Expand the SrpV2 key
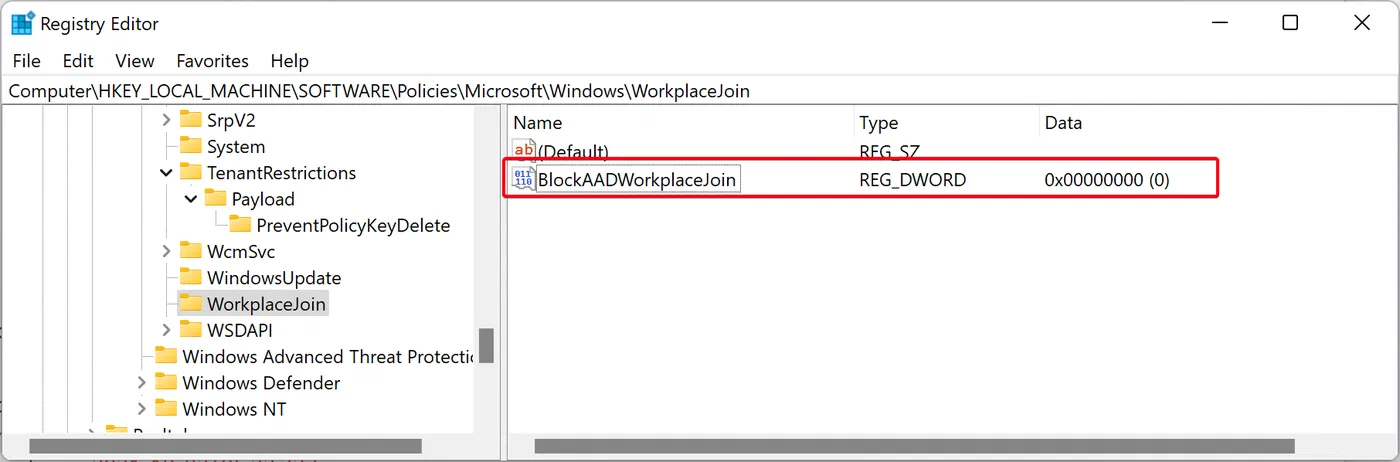Image resolution: width=1400 pixels, height=462 pixels. [x=166, y=120]
